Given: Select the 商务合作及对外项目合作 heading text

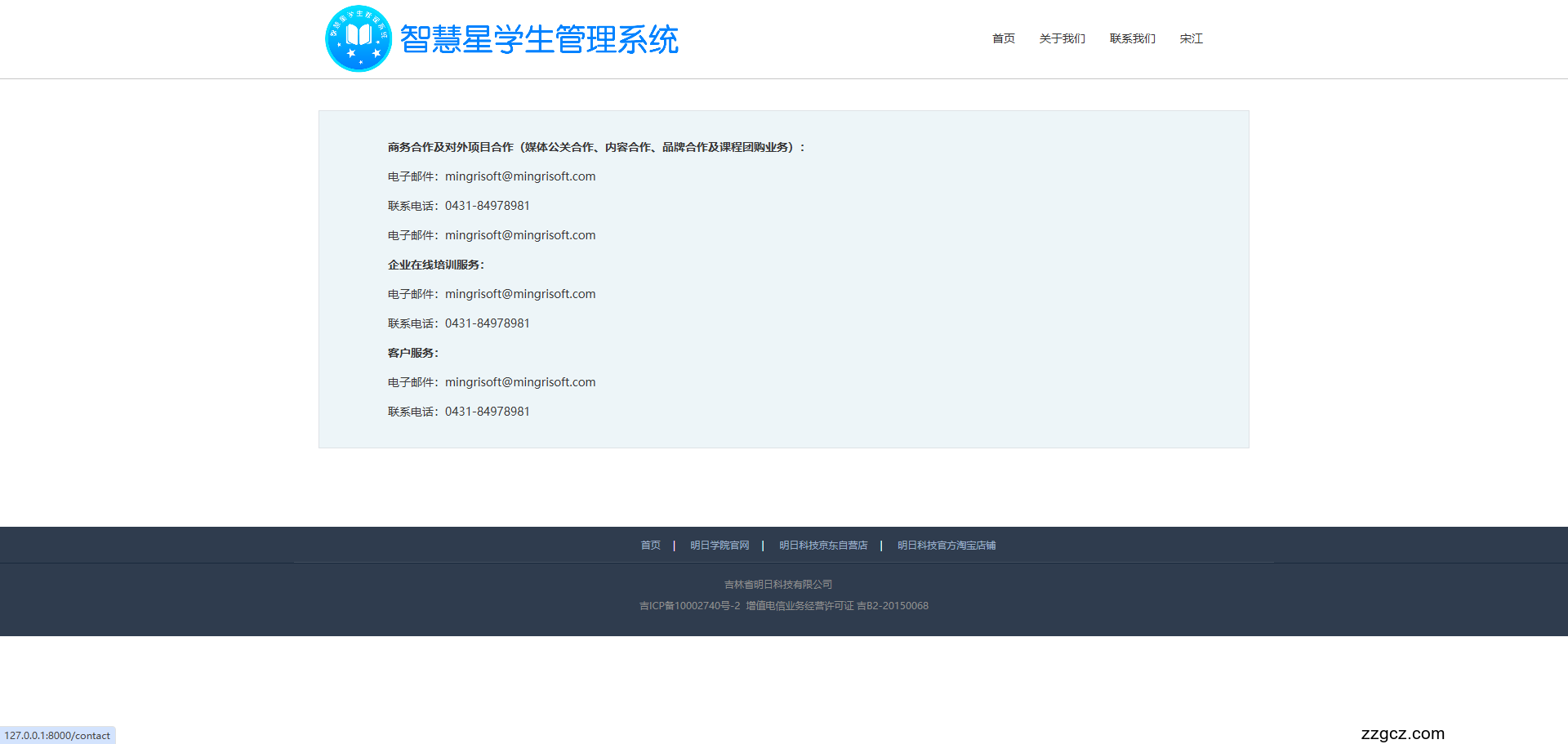Looking at the screenshot, I should tap(595, 147).
